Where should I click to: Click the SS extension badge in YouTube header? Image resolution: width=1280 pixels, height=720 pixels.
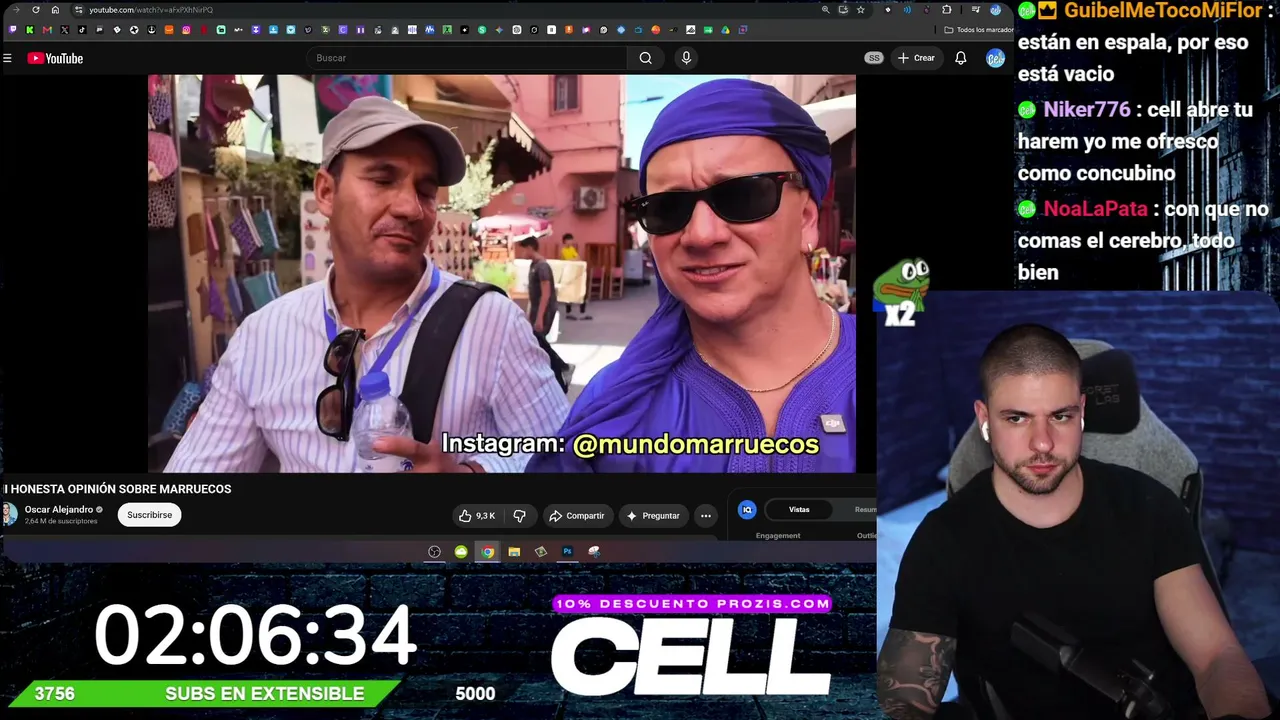coord(874,58)
